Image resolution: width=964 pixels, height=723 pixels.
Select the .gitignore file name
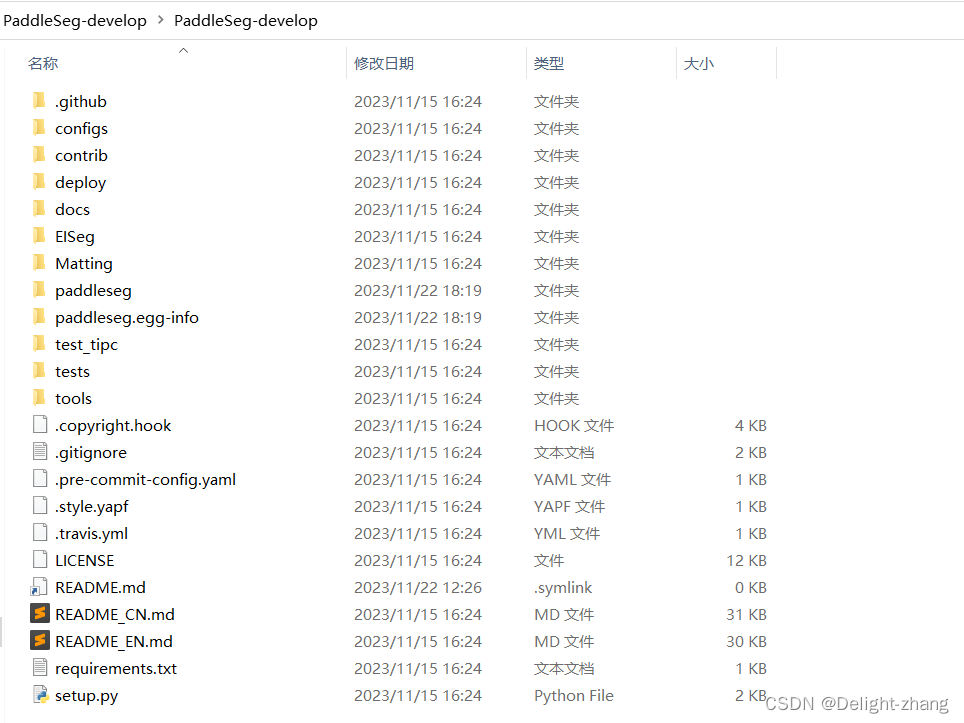tap(91, 452)
